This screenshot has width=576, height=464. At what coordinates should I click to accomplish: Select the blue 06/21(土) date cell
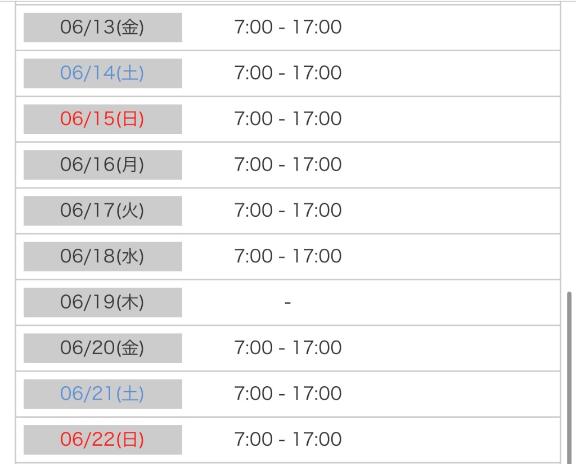[x=103, y=394]
